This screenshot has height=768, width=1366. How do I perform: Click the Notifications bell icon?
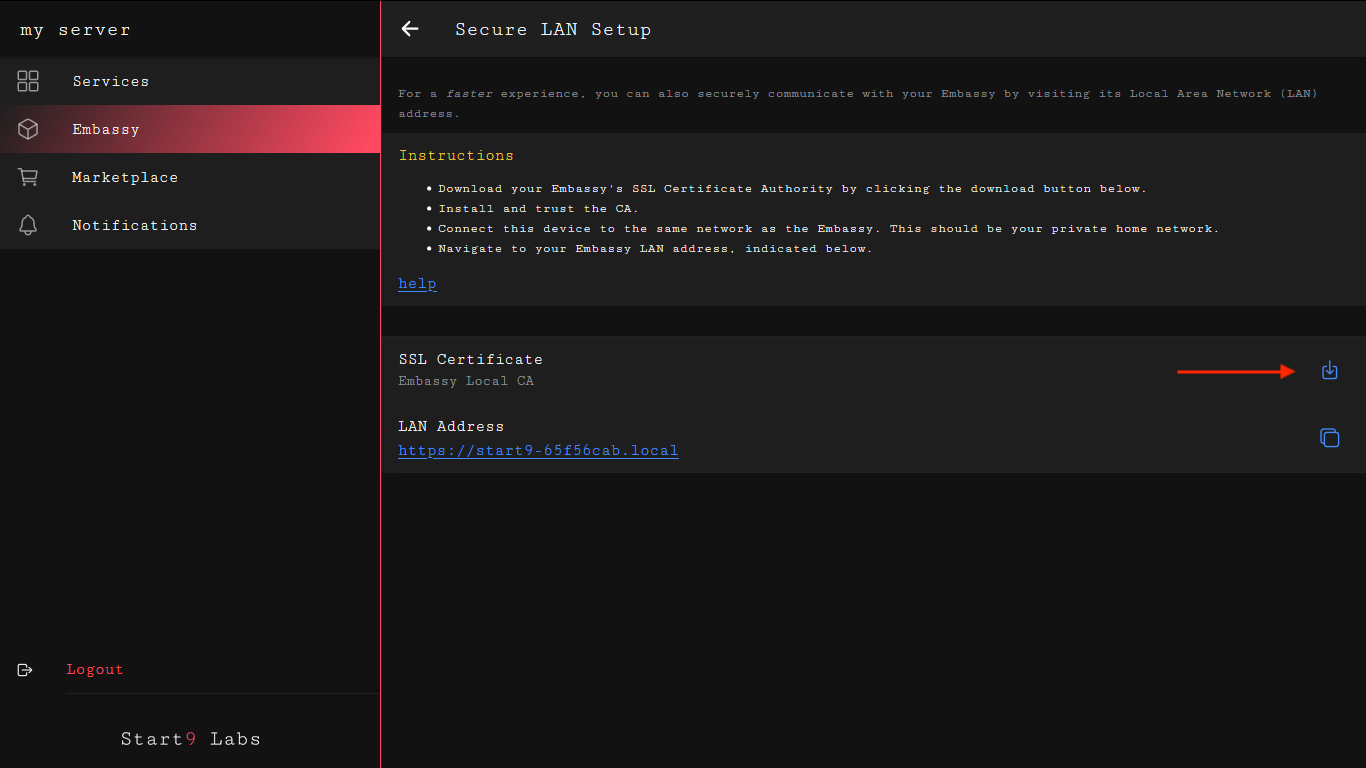pos(28,225)
